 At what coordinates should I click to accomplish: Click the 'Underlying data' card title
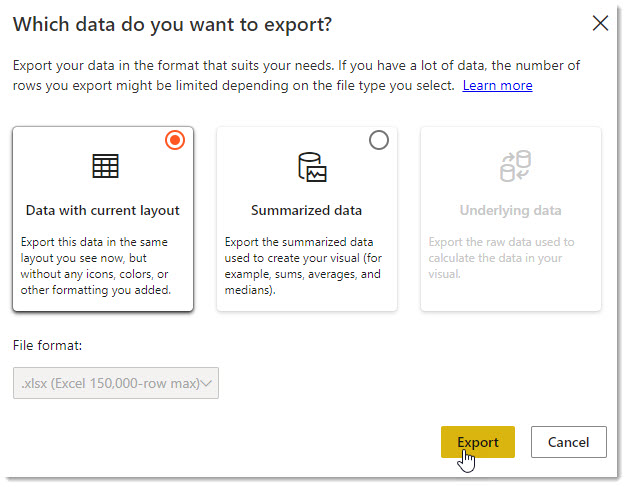point(511,210)
